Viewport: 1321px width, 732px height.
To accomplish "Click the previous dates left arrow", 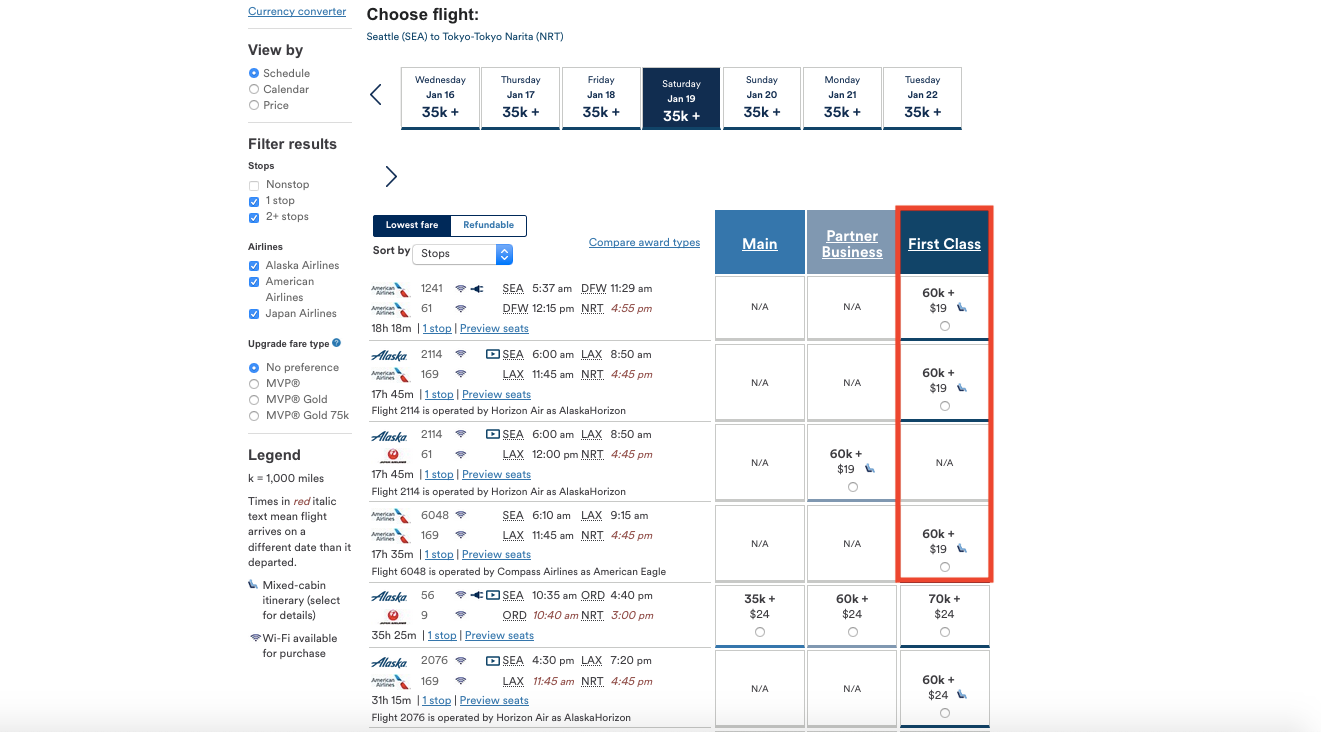I will point(376,95).
